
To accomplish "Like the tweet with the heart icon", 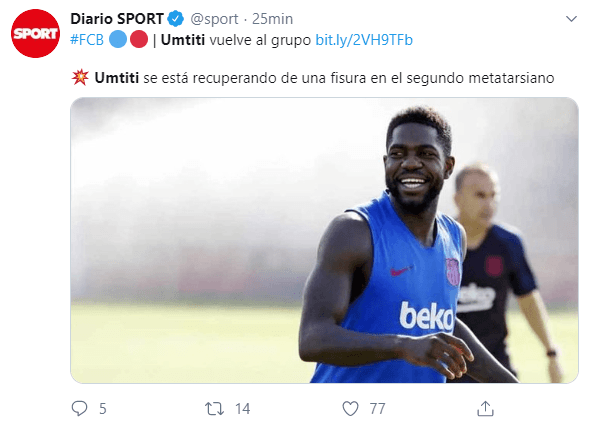I will (350, 409).
